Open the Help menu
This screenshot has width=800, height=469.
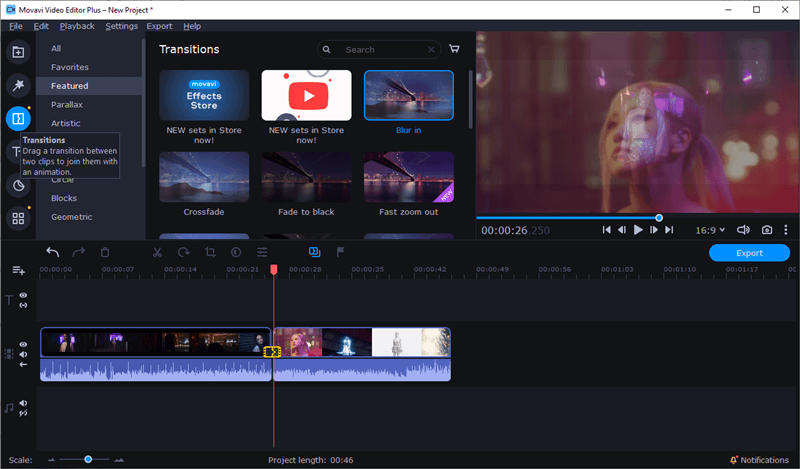click(192, 26)
